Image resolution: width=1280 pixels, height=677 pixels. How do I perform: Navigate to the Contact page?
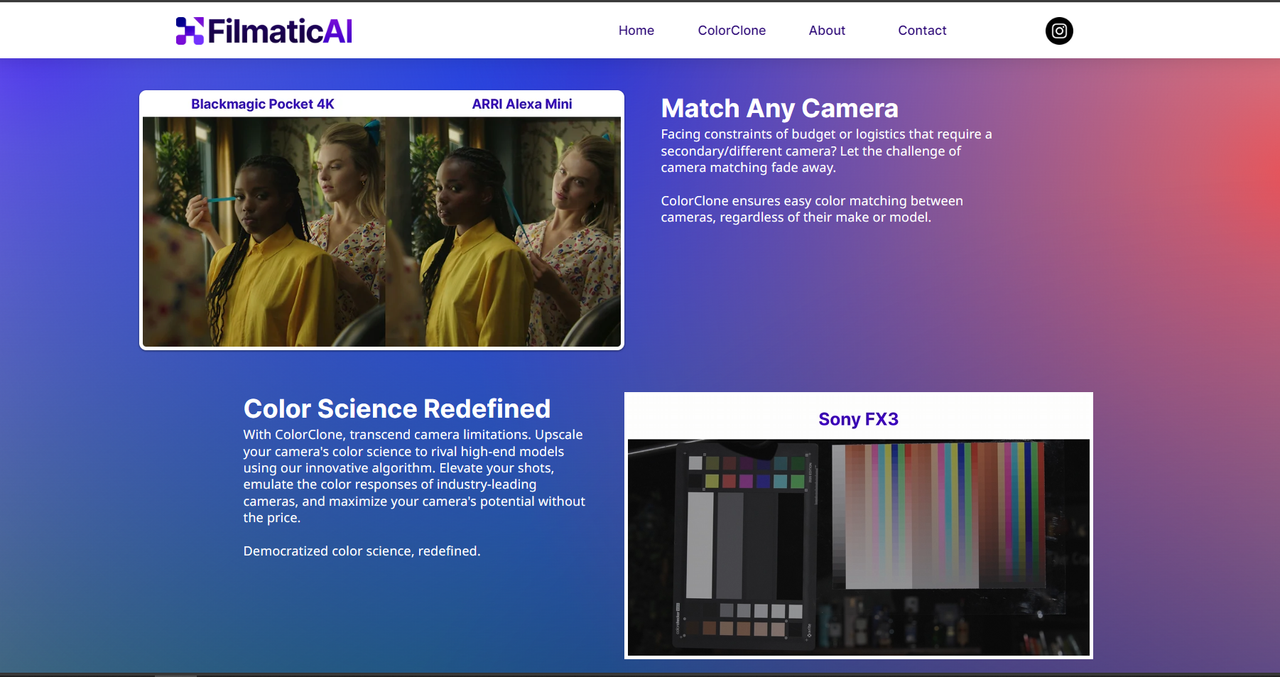click(922, 31)
